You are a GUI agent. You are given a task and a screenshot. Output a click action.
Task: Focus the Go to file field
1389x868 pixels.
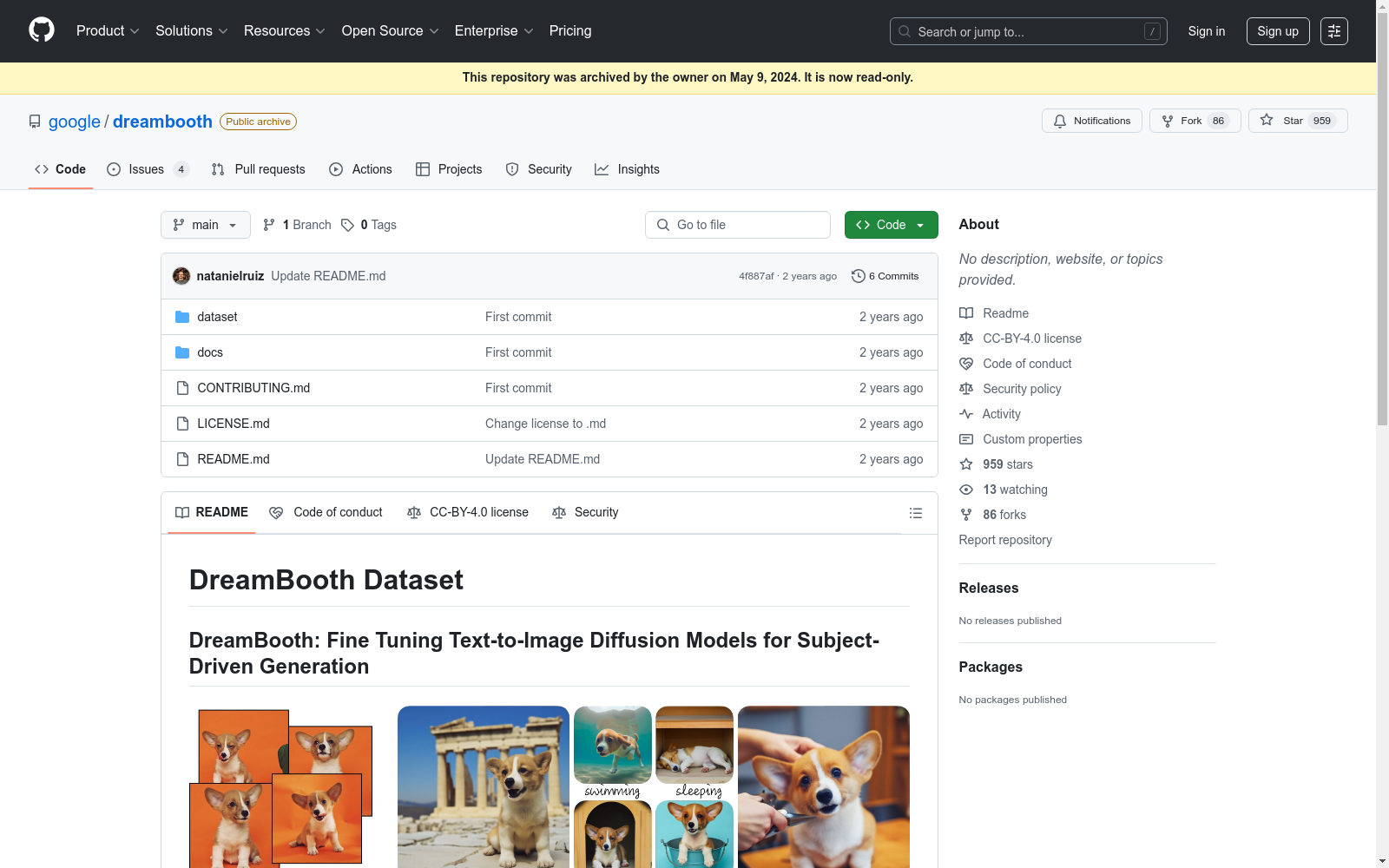[738, 225]
